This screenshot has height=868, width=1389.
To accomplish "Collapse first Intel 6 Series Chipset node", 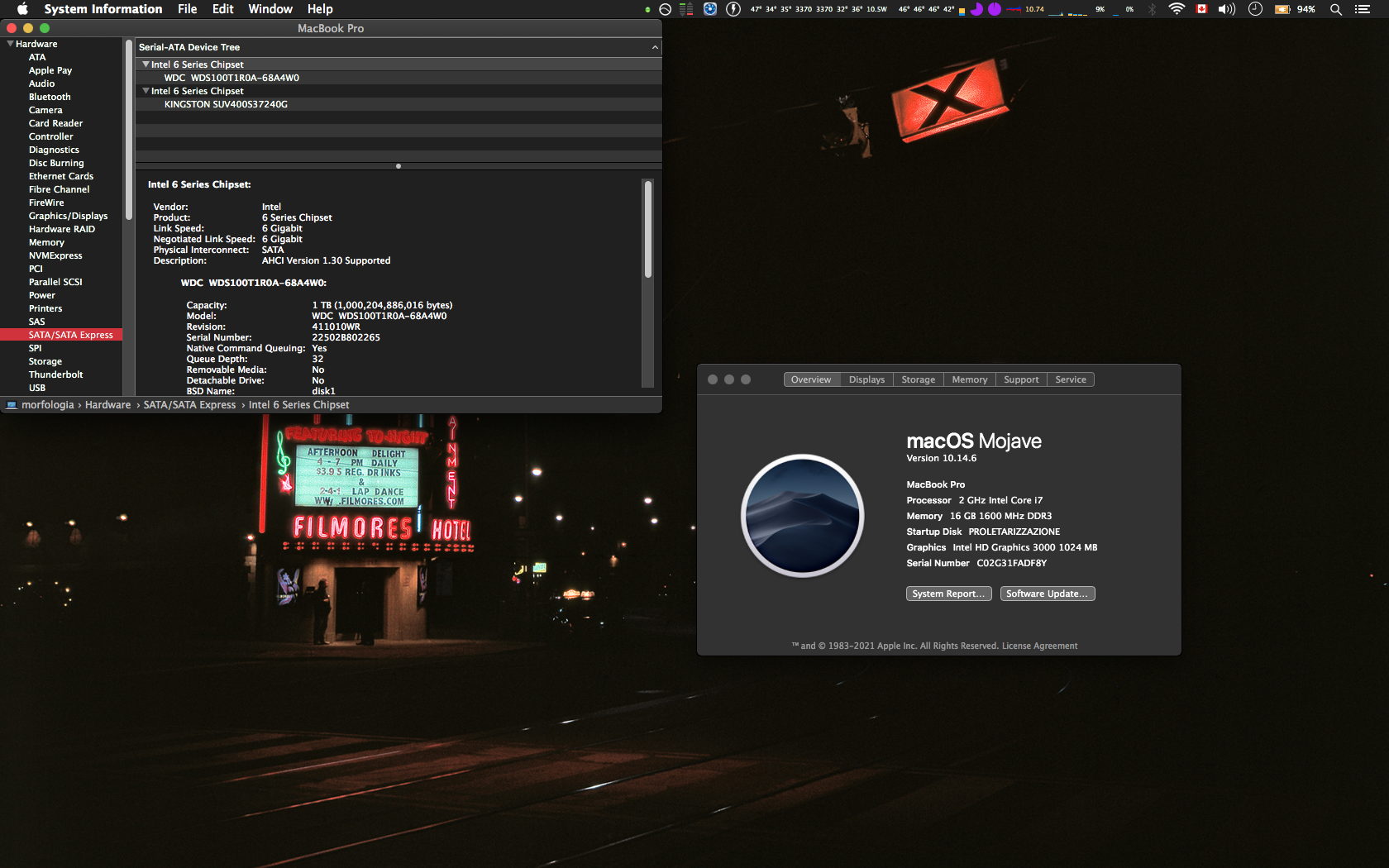I will pyautogui.click(x=146, y=64).
